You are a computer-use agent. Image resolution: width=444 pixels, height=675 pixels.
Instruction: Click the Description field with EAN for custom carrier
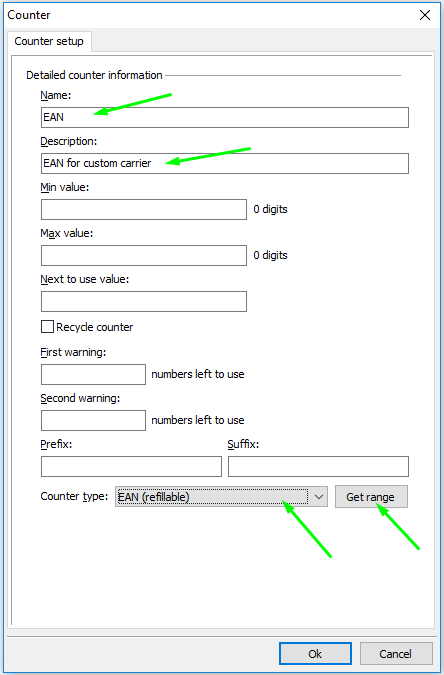[x=224, y=164]
